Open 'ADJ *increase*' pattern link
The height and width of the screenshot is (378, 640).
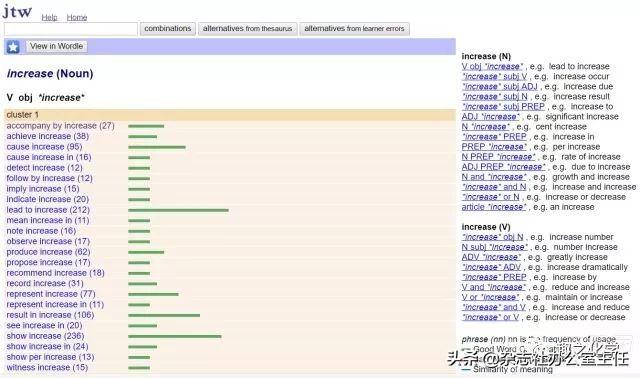(490, 117)
